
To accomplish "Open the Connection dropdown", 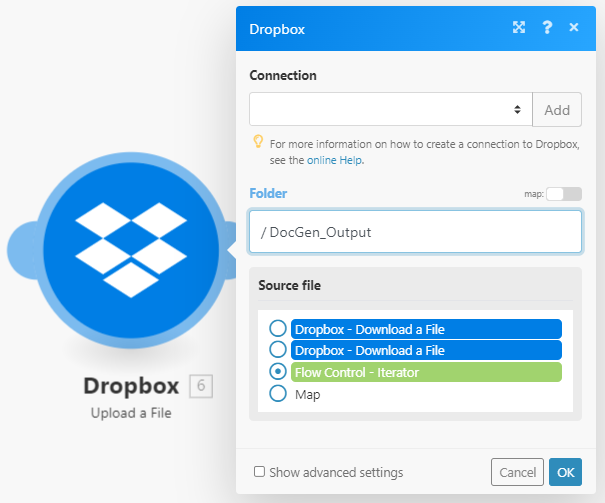I will [390, 110].
